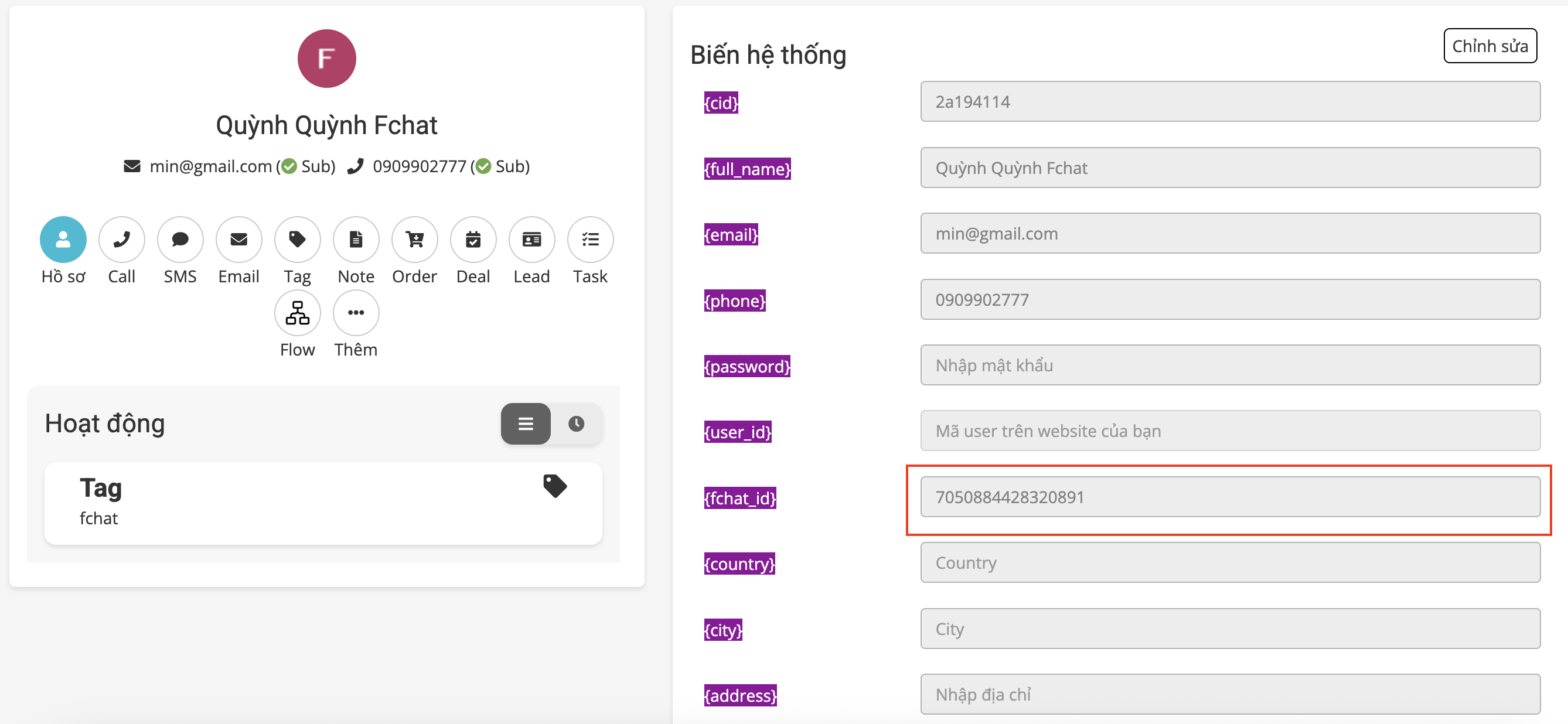Switch activity to timeline clock view

[x=577, y=424]
